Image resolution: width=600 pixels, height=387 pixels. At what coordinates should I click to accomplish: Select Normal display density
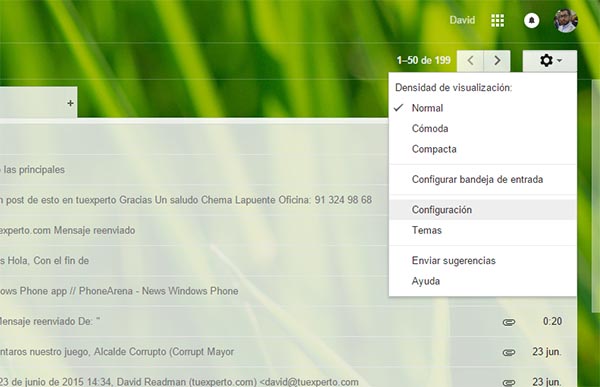(x=483, y=108)
